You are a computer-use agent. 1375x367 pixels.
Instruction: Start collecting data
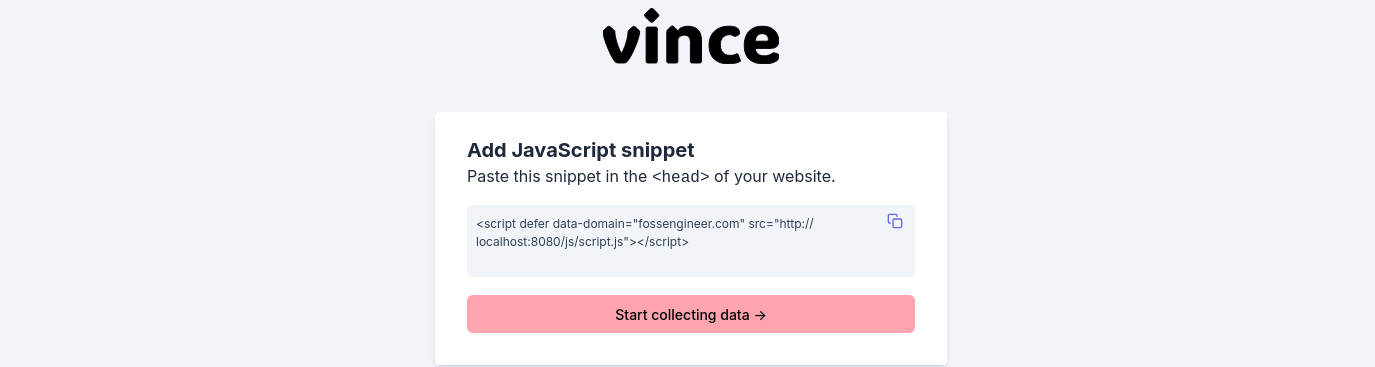pos(691,314)
